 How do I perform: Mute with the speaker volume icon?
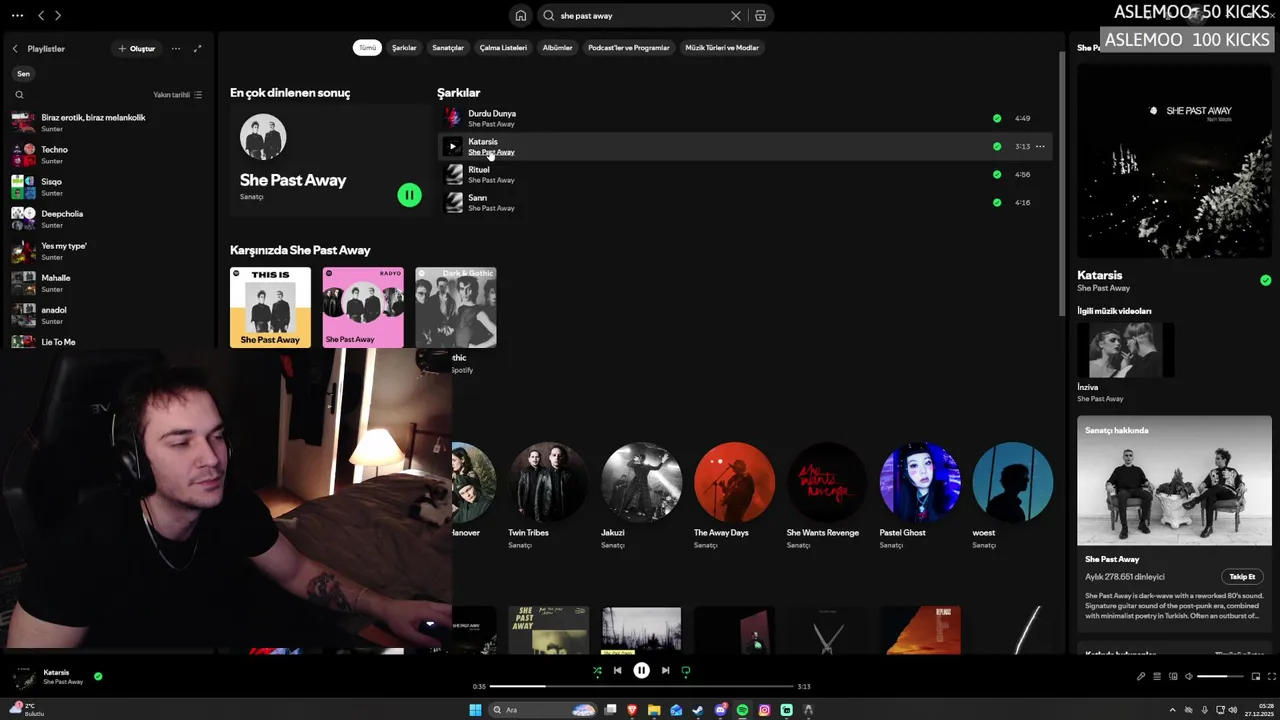pos(1189,676)
